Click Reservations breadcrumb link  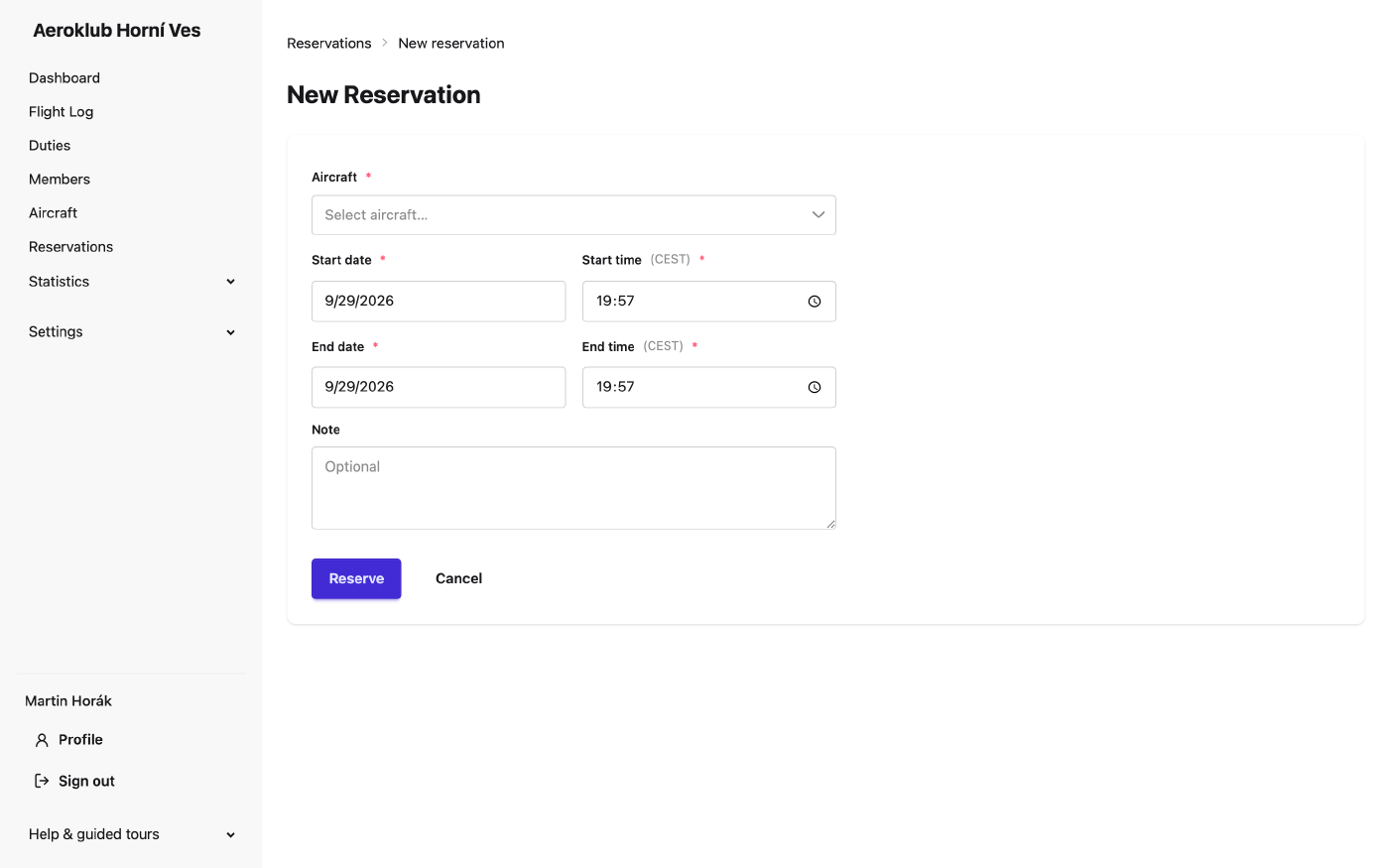[x=329, y=44]
